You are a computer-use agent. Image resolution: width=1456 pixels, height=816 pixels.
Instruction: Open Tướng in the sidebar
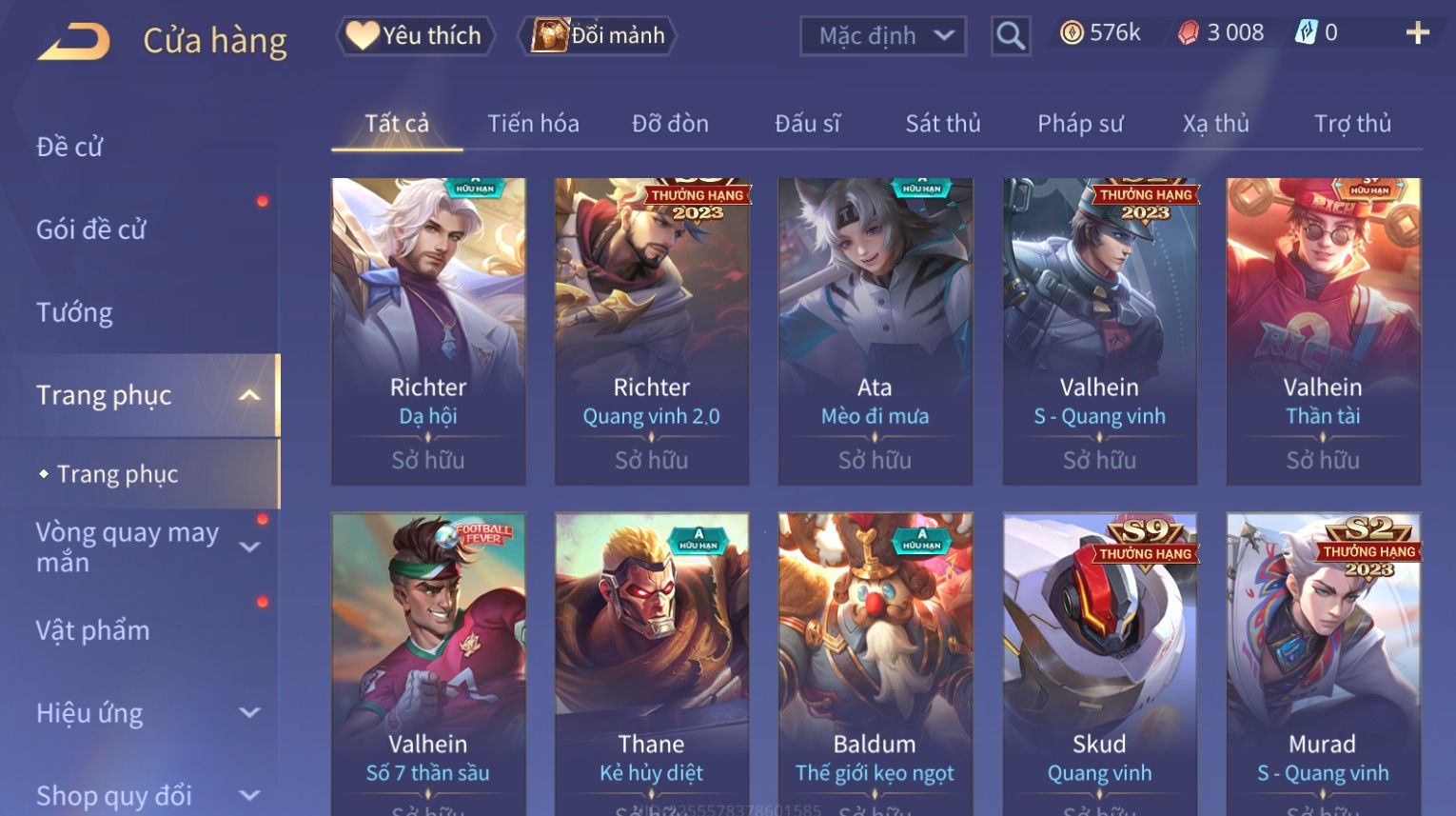point(74,312)
